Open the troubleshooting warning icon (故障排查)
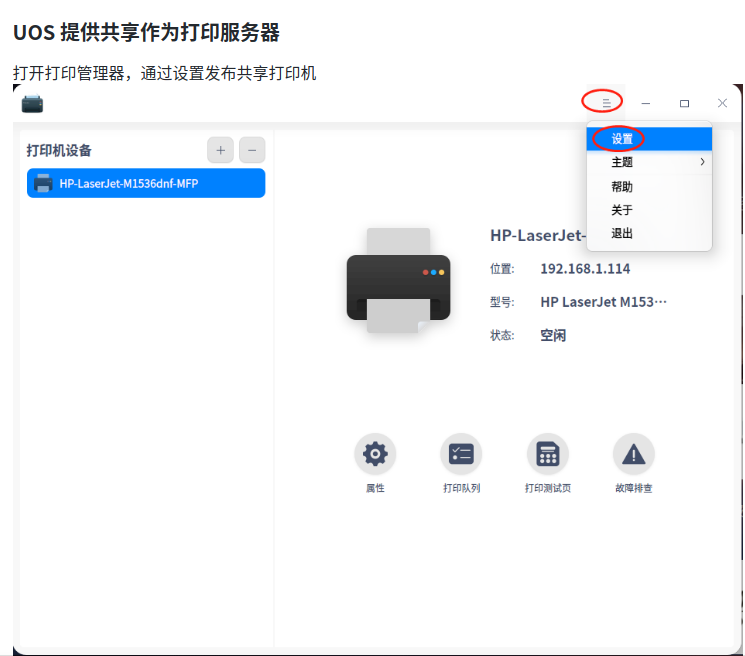This screenshot has width=745, height=656. click(x=633, y=454)
